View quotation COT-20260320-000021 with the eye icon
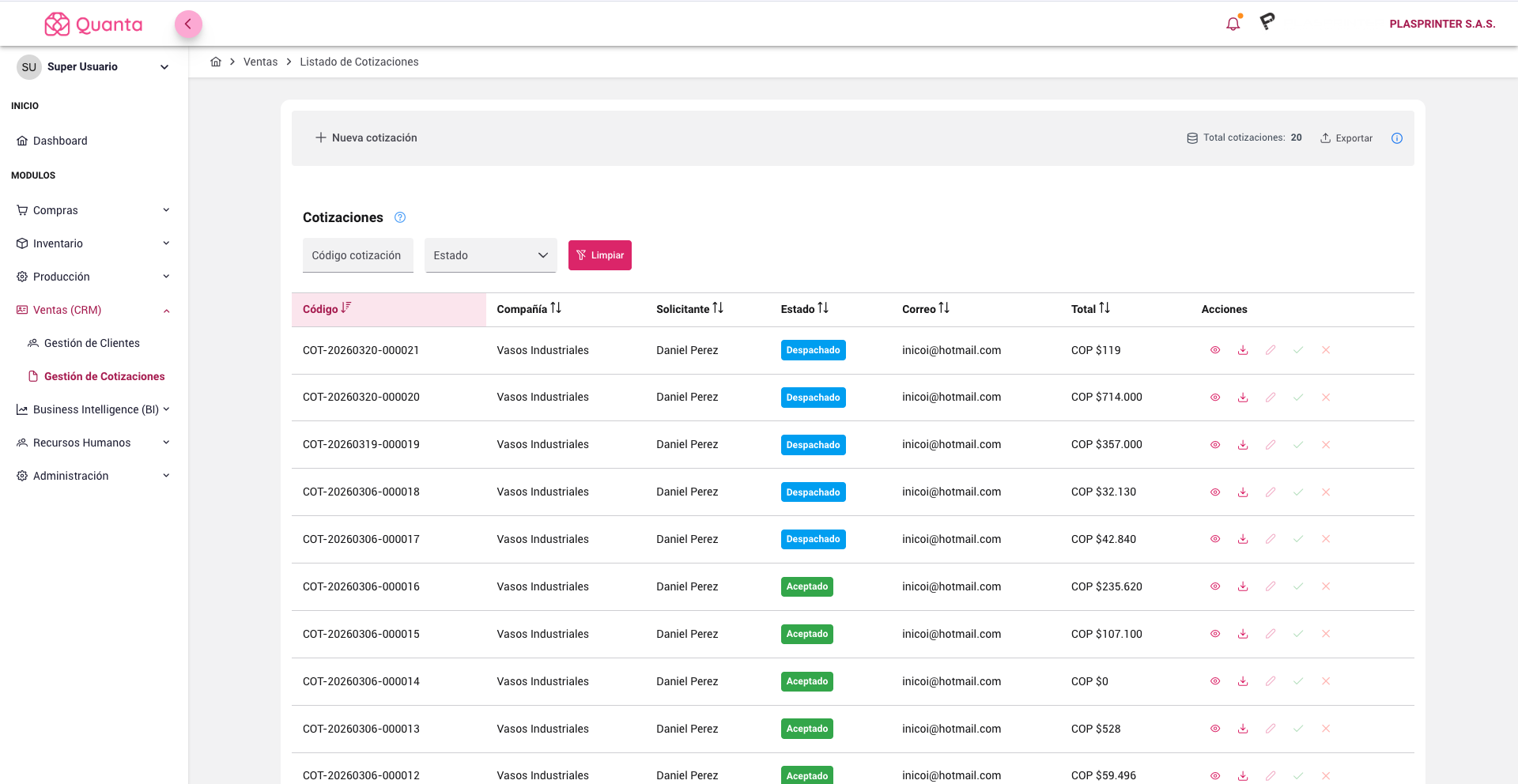1518x784 pixels. [1215, 349]
